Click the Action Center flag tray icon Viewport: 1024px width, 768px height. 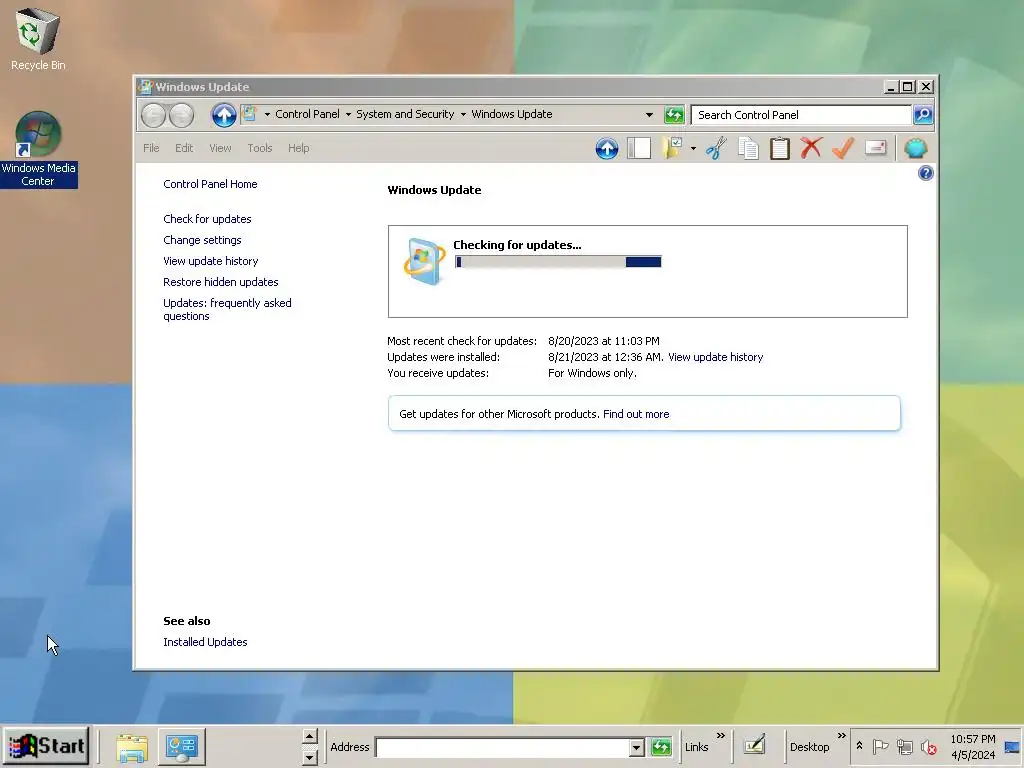(880, 746)
